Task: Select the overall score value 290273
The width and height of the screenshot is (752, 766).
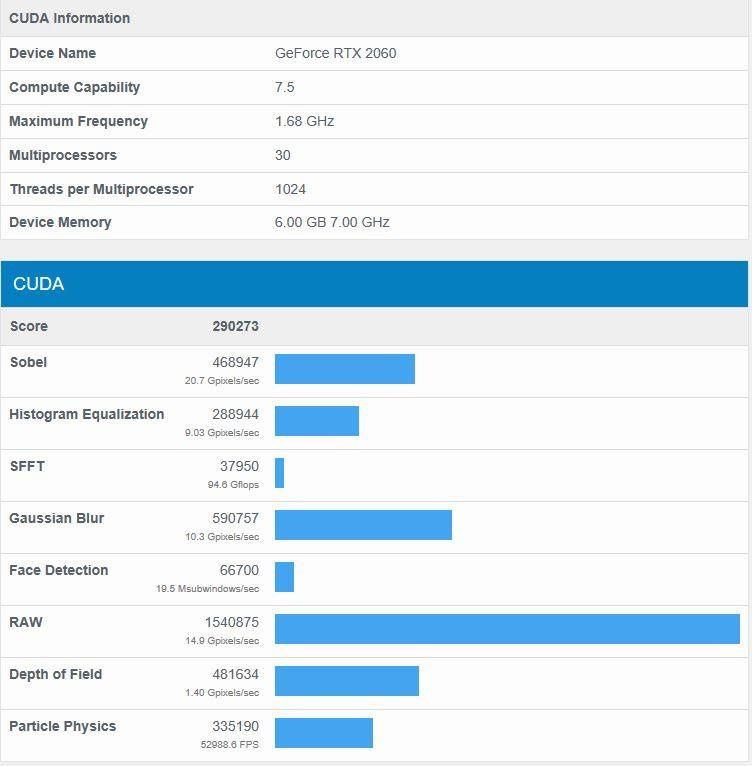Action: point(235,326)
